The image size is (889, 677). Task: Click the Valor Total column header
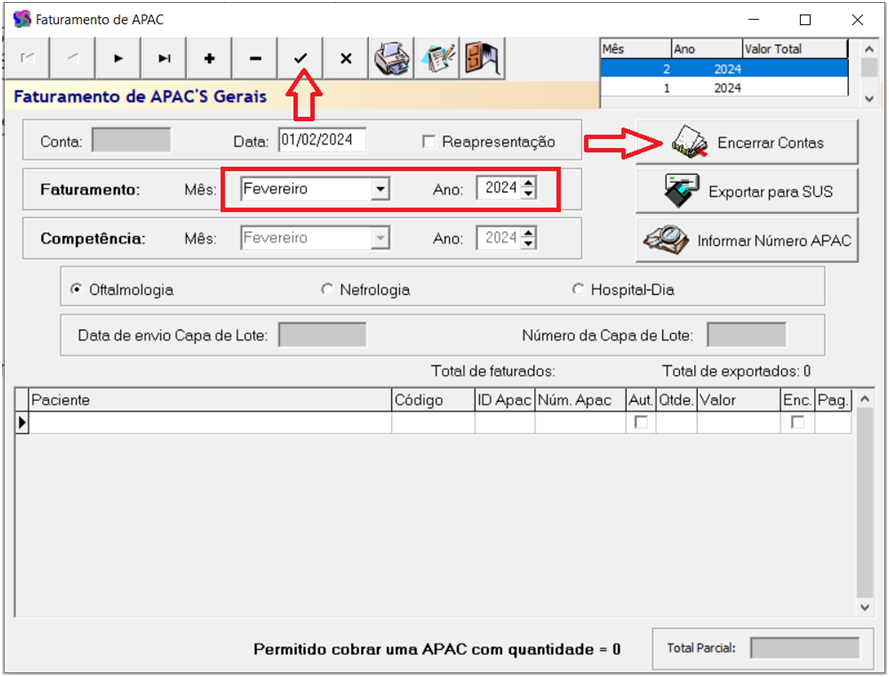[795, 49]
